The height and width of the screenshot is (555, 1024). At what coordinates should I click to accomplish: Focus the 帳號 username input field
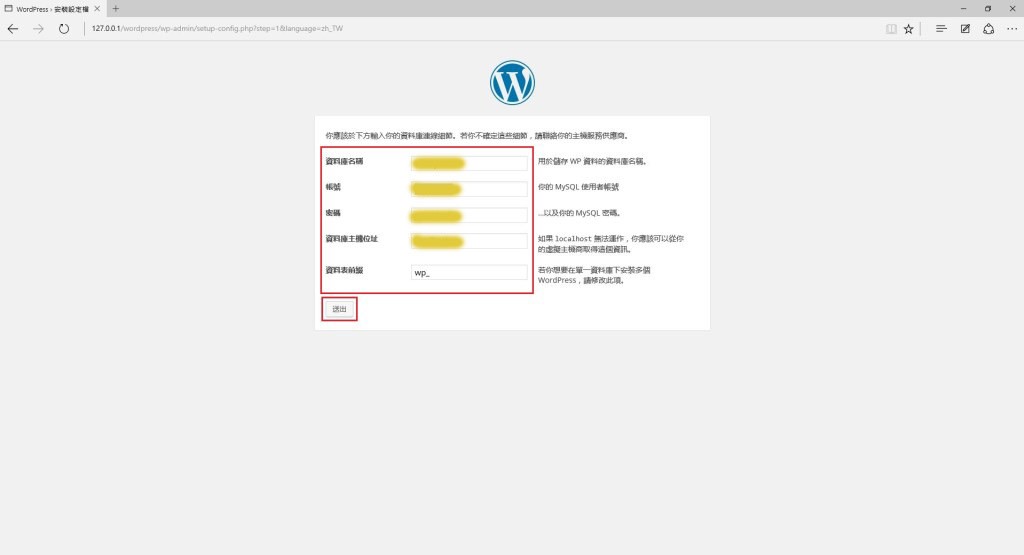[x=469, y=189]
